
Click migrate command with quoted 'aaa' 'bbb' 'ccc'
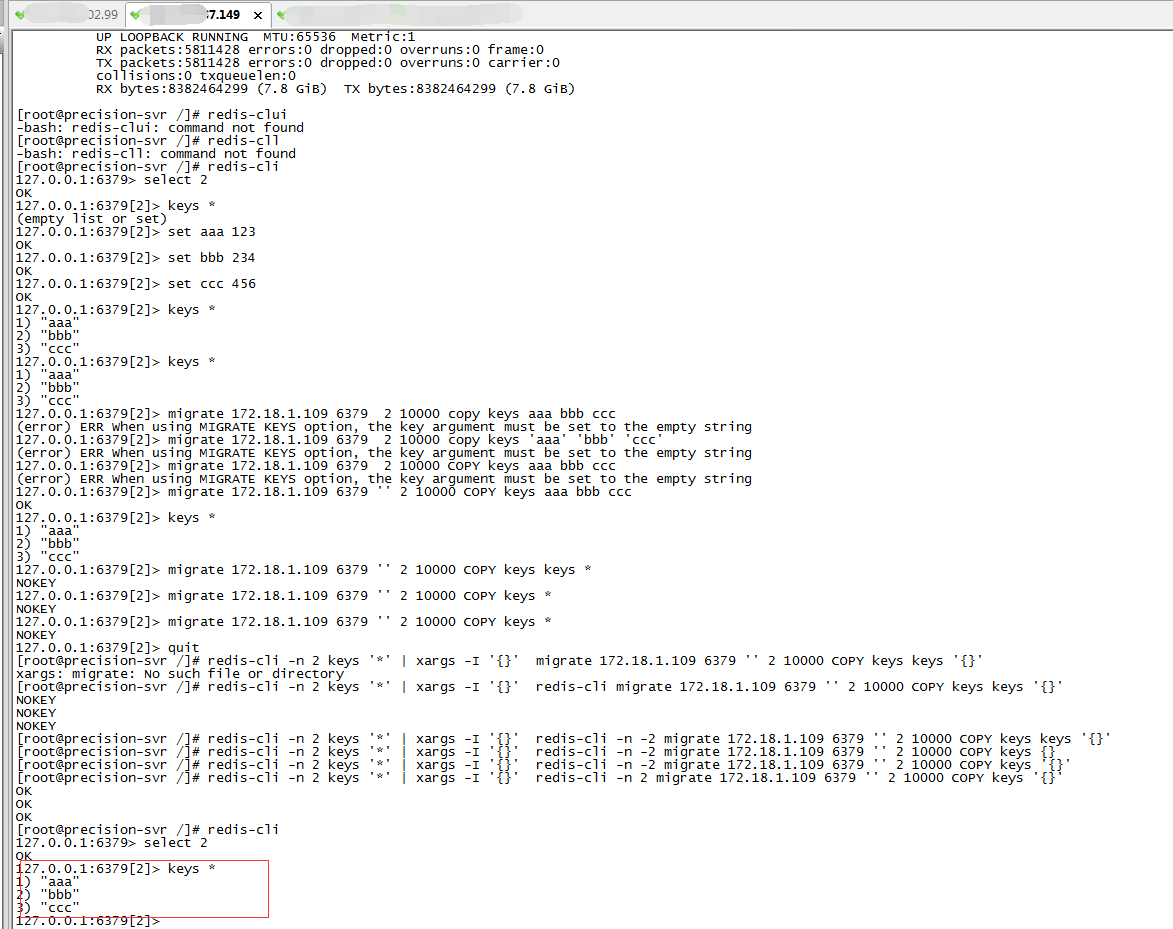click(415, 440)
